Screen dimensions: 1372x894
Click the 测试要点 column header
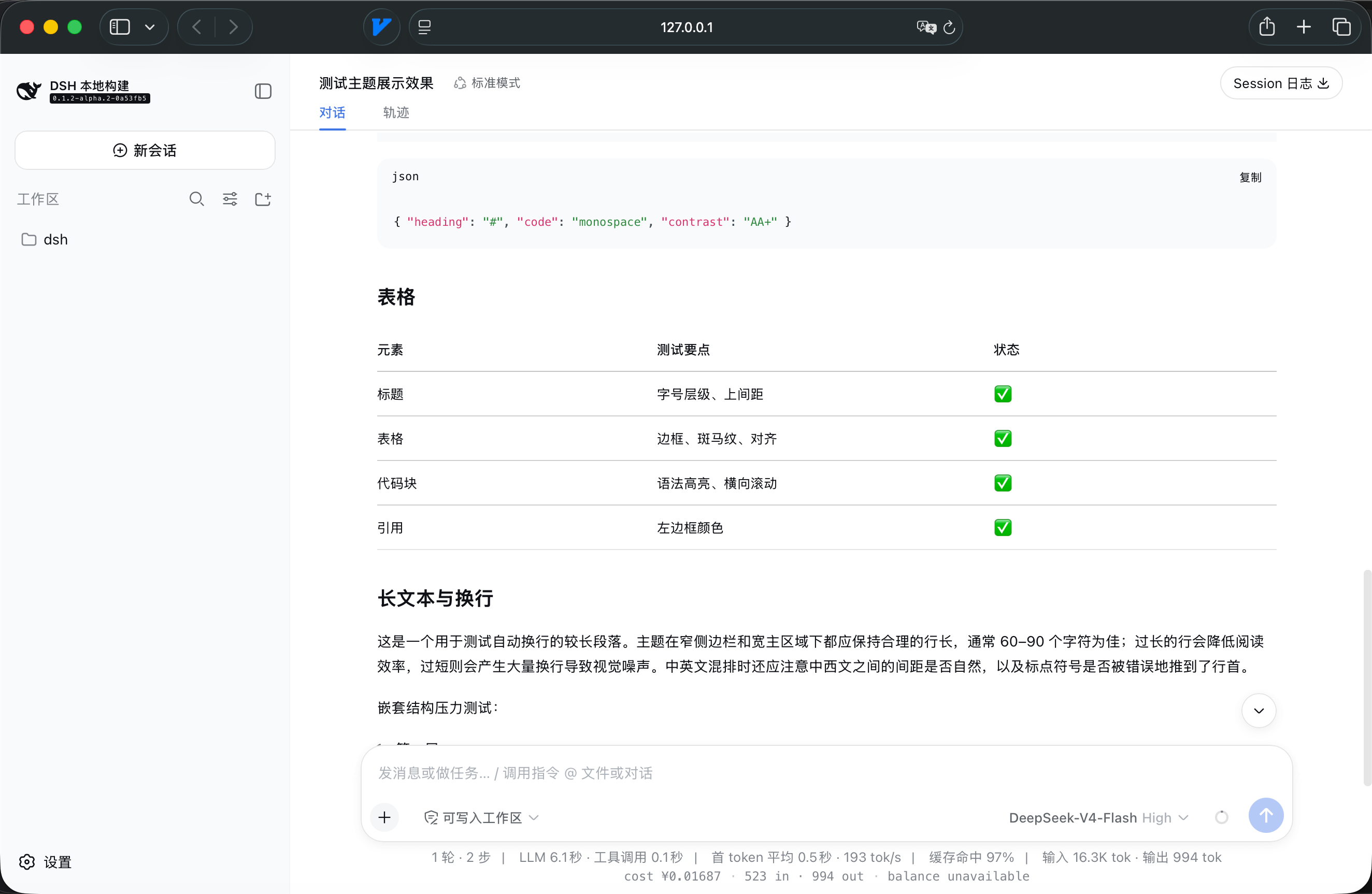coord(683,349)
